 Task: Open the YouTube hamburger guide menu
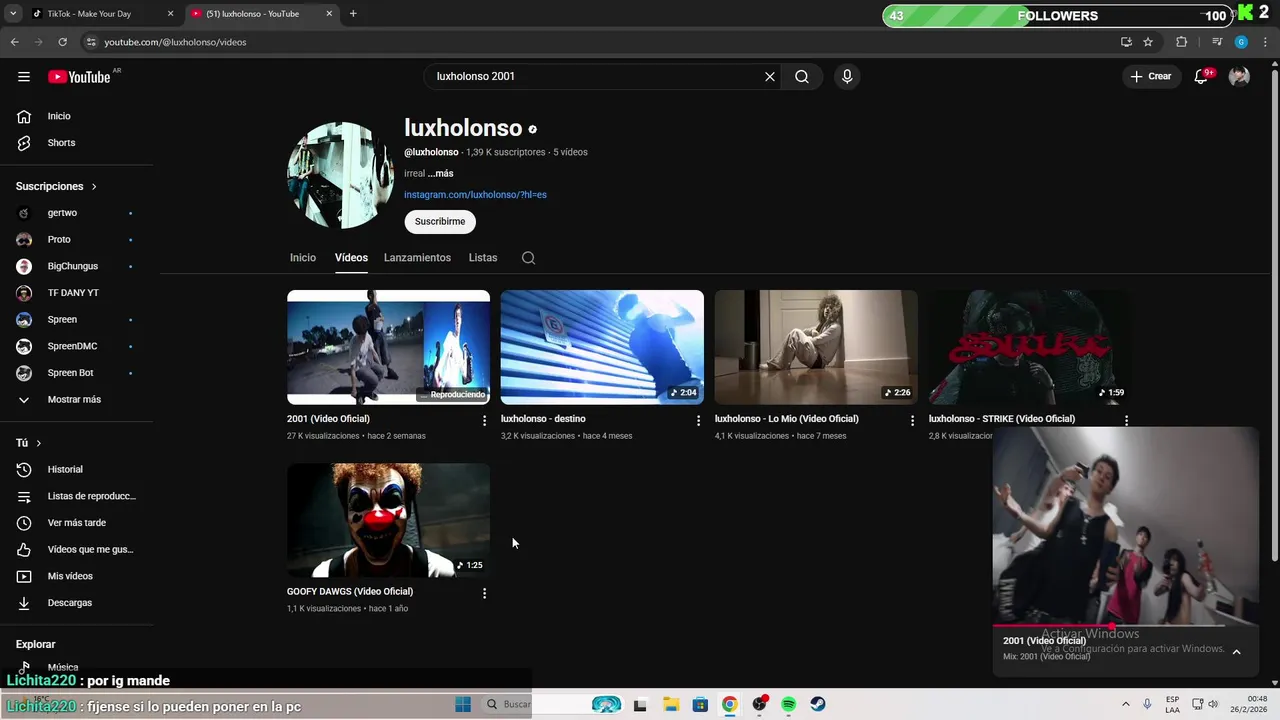tap(24, 77)
